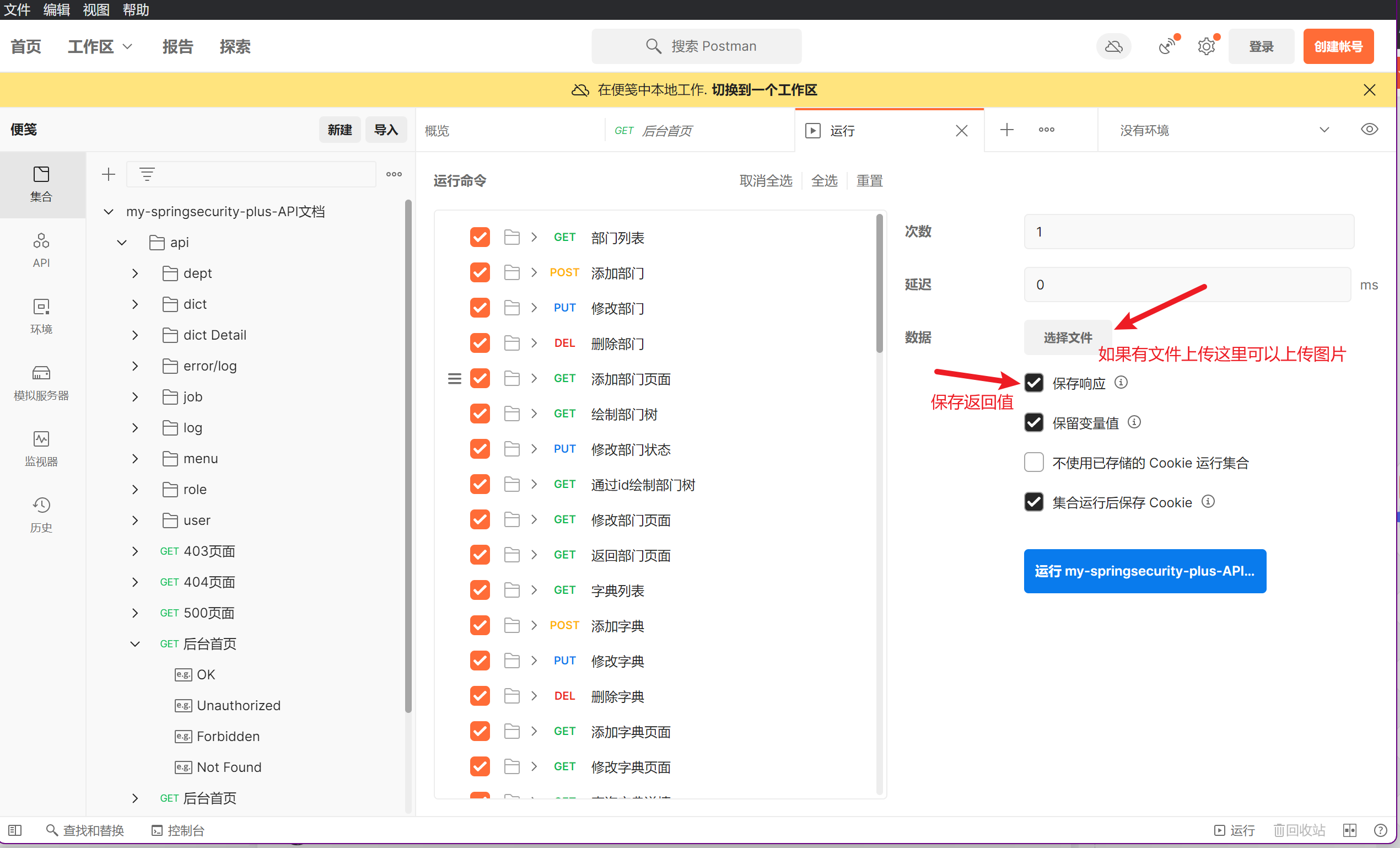Screen dimensions: 1400x848
Task: Open the API sidebar icon
Action: [x=41, y=250]
